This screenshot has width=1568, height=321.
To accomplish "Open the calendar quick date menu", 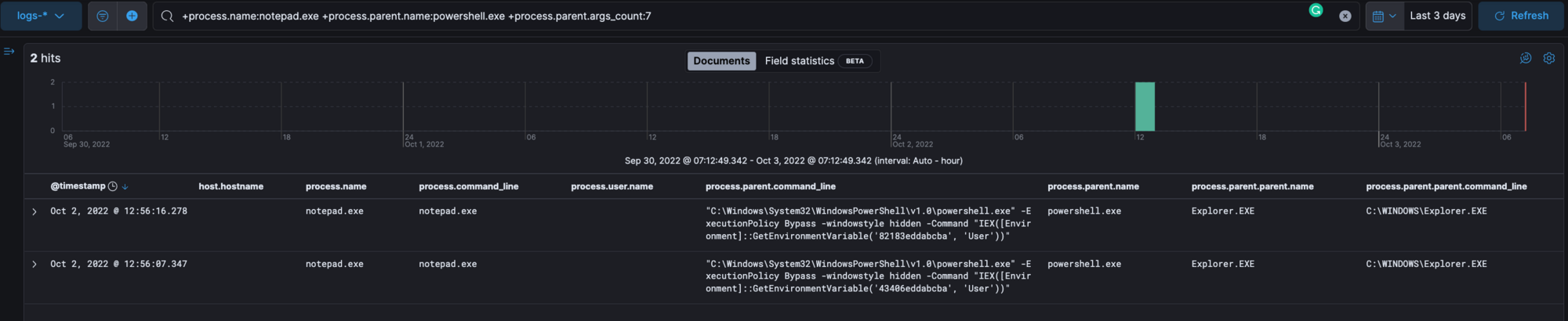I will point(1384,16).
